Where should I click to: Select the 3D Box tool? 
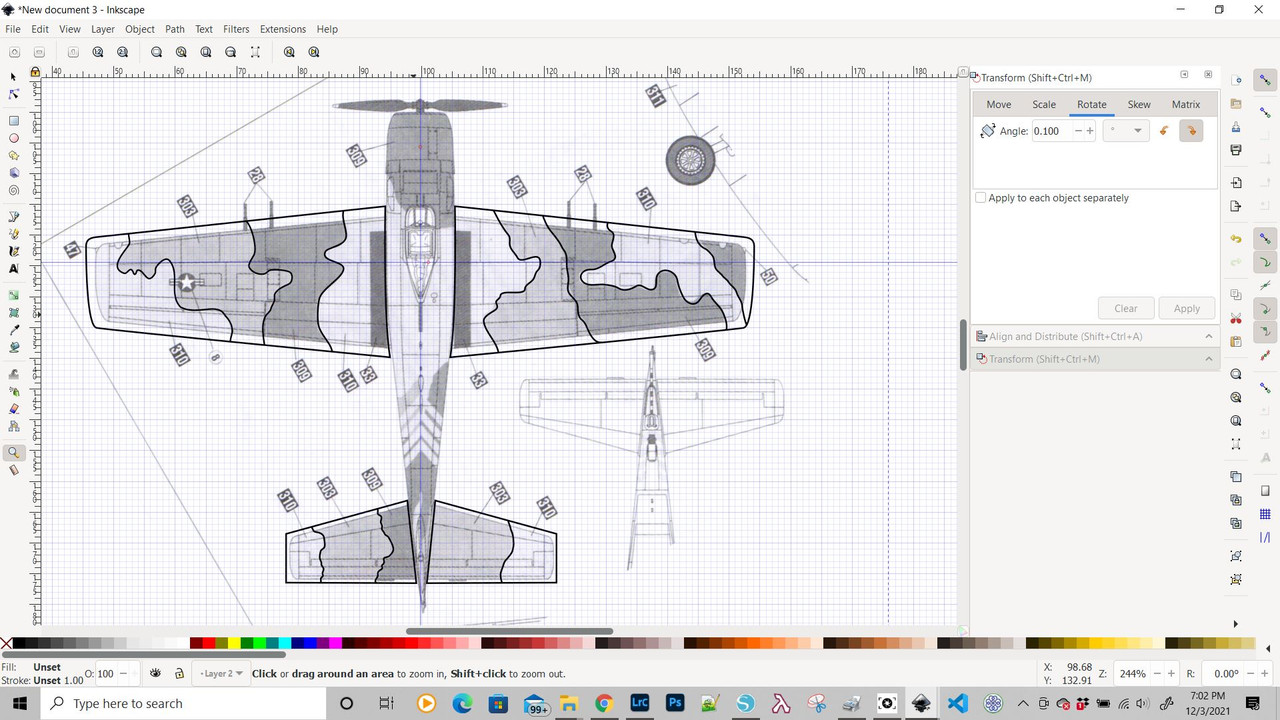pos(14,173)
